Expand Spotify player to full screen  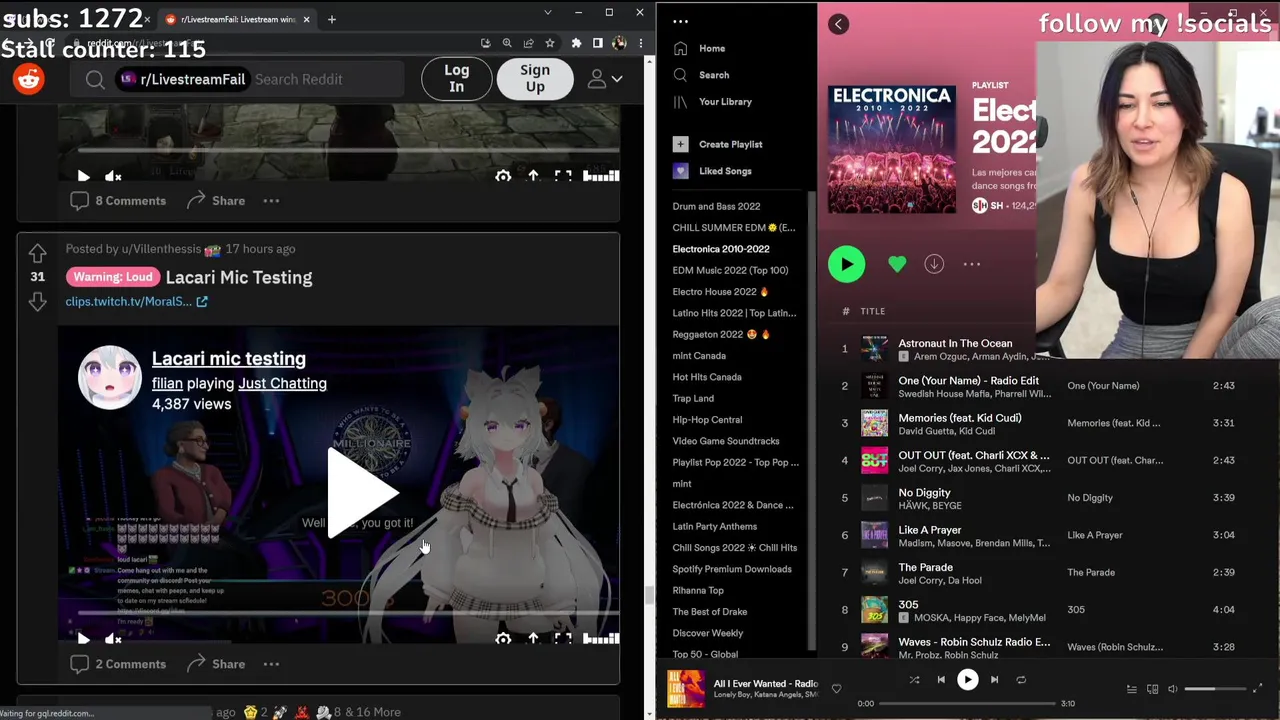pos(1258,689)
